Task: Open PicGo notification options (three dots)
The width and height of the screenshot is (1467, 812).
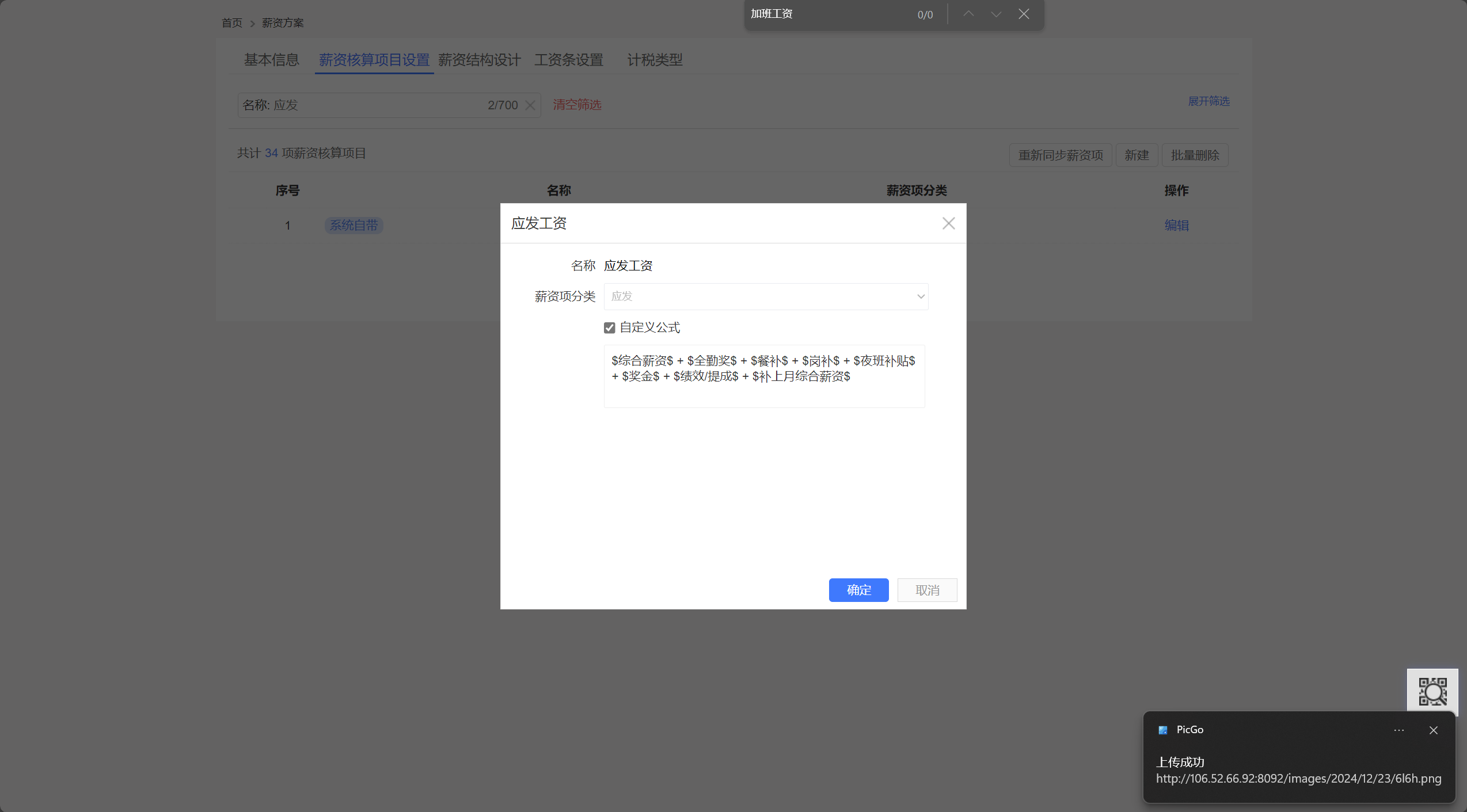Action: click(x=1399, y=730)
